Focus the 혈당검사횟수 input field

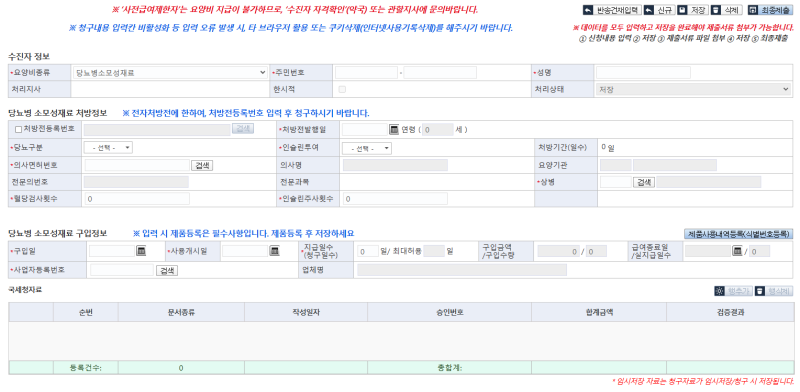point(137,199)
